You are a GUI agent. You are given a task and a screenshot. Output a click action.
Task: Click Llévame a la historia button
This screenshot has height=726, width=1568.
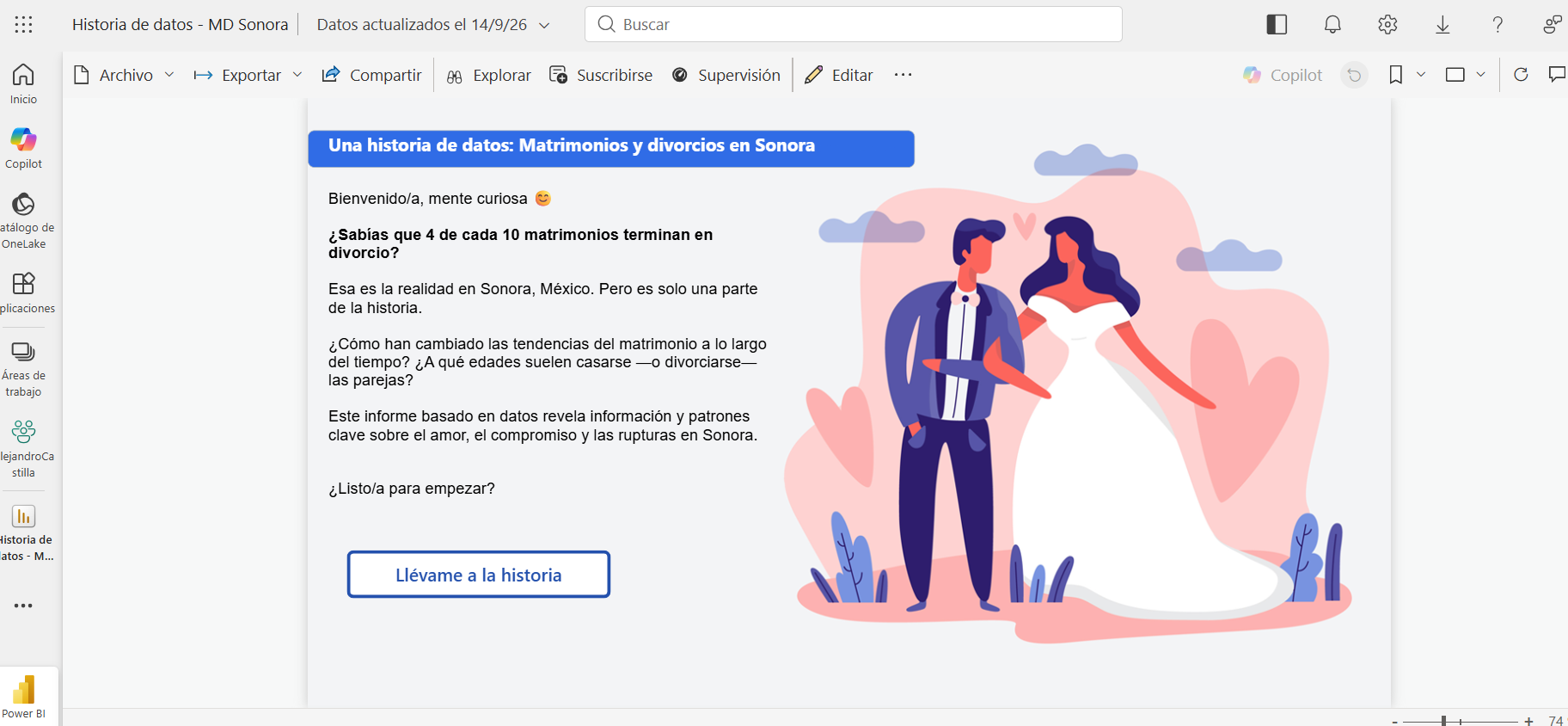[x=479, y=575]
